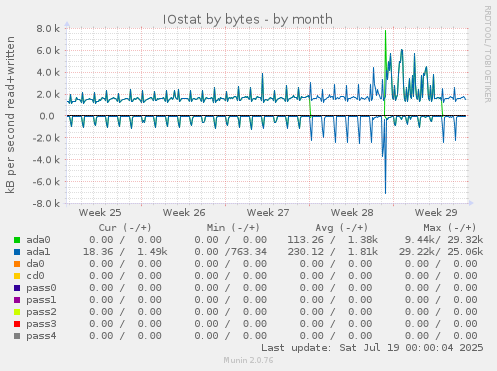Viewport: 497px width, 371px height.
Task: Click the graph title 'IOstat by bytes - by month'
Action: 248,19
